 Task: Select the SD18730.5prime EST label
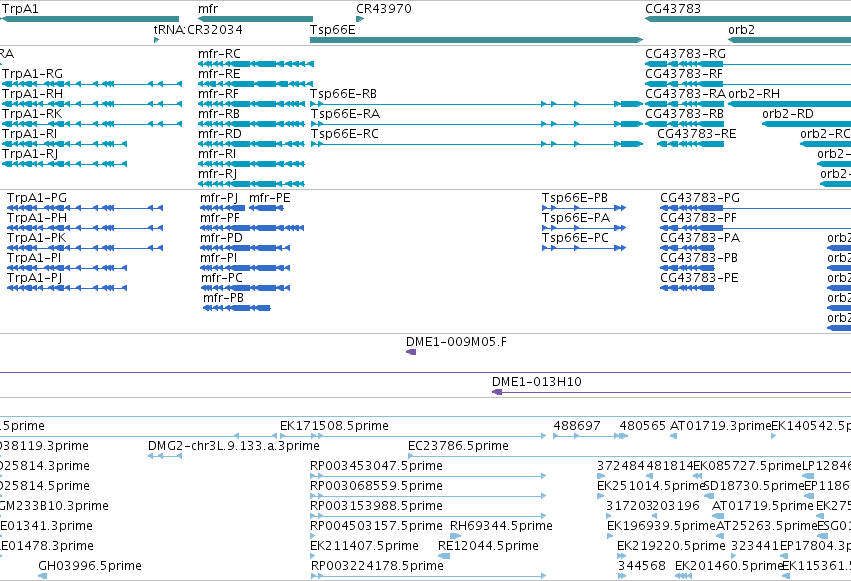click(753, 486)
